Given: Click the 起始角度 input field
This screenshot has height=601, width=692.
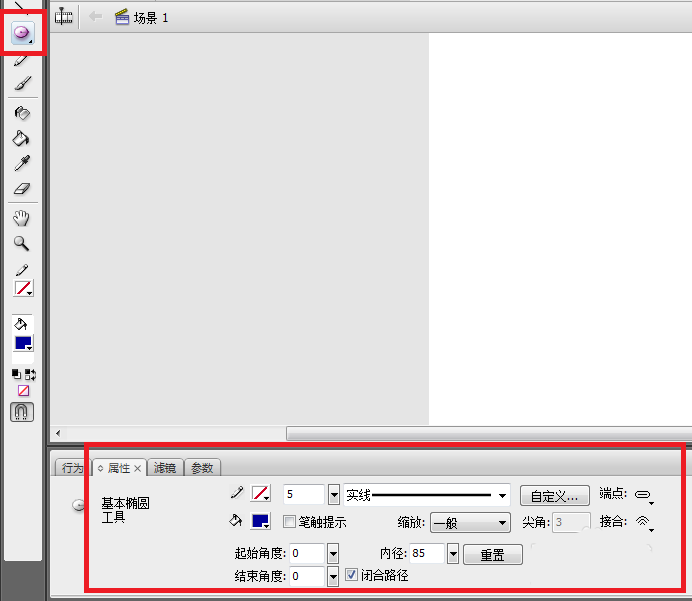Looking at the screenshot, I should [307, 553].
